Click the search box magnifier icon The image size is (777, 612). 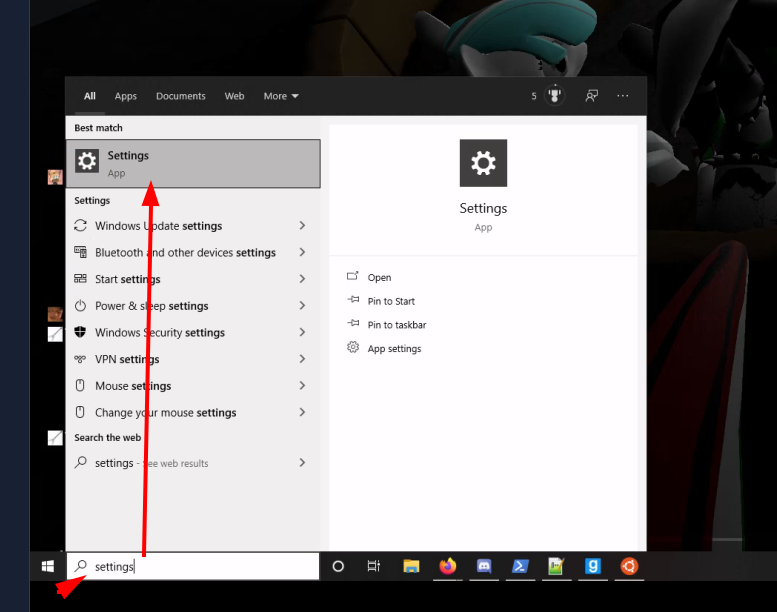click(81, 566)
